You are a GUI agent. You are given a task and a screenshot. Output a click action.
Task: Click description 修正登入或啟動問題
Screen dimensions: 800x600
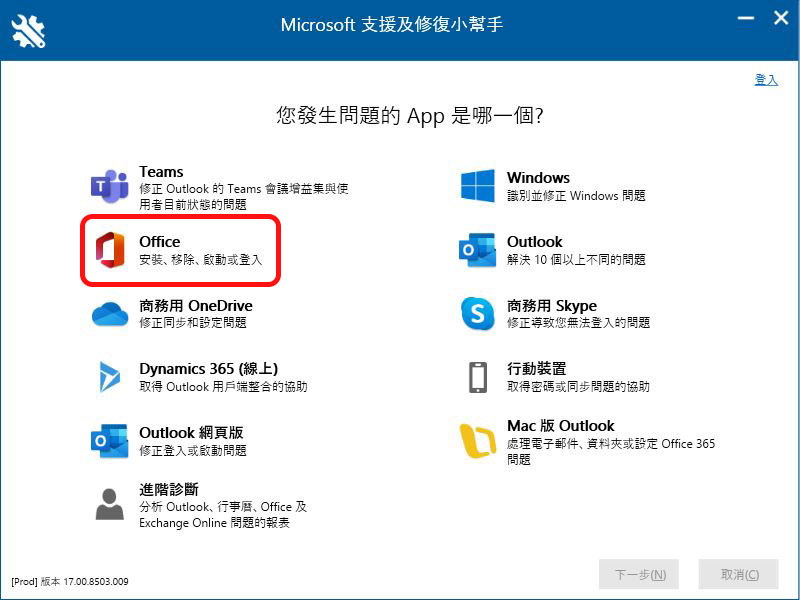[193, 451]
